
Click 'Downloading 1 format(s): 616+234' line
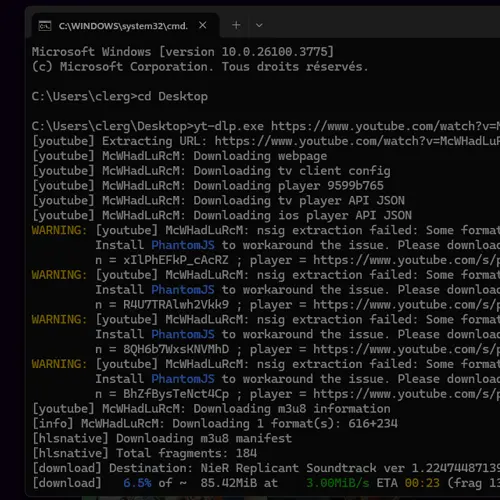click(x=215, y=424)
